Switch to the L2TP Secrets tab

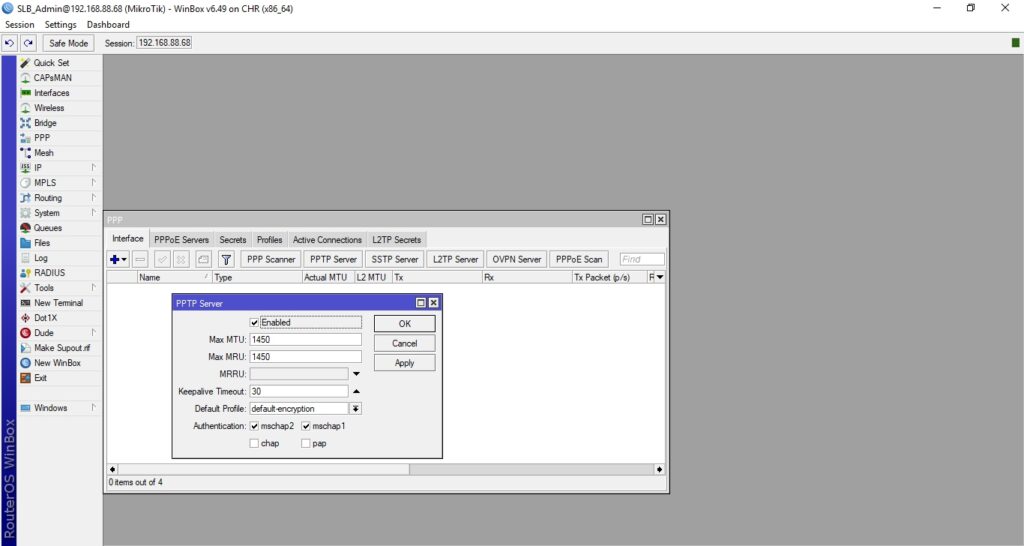(x=397, y=240)
